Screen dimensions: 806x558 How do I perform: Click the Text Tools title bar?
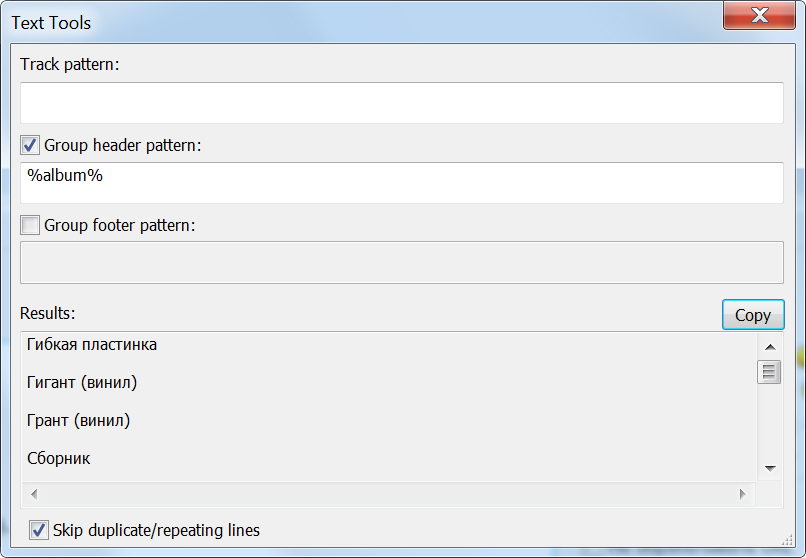(350, 18)
